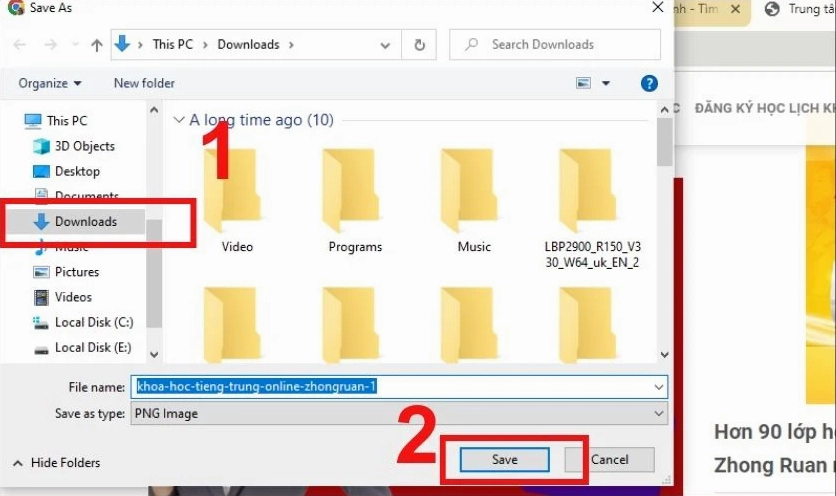Select 3D Objects in the sidebar
The height and width of the screenshot is (496, 836).
[x=84, y=146]
